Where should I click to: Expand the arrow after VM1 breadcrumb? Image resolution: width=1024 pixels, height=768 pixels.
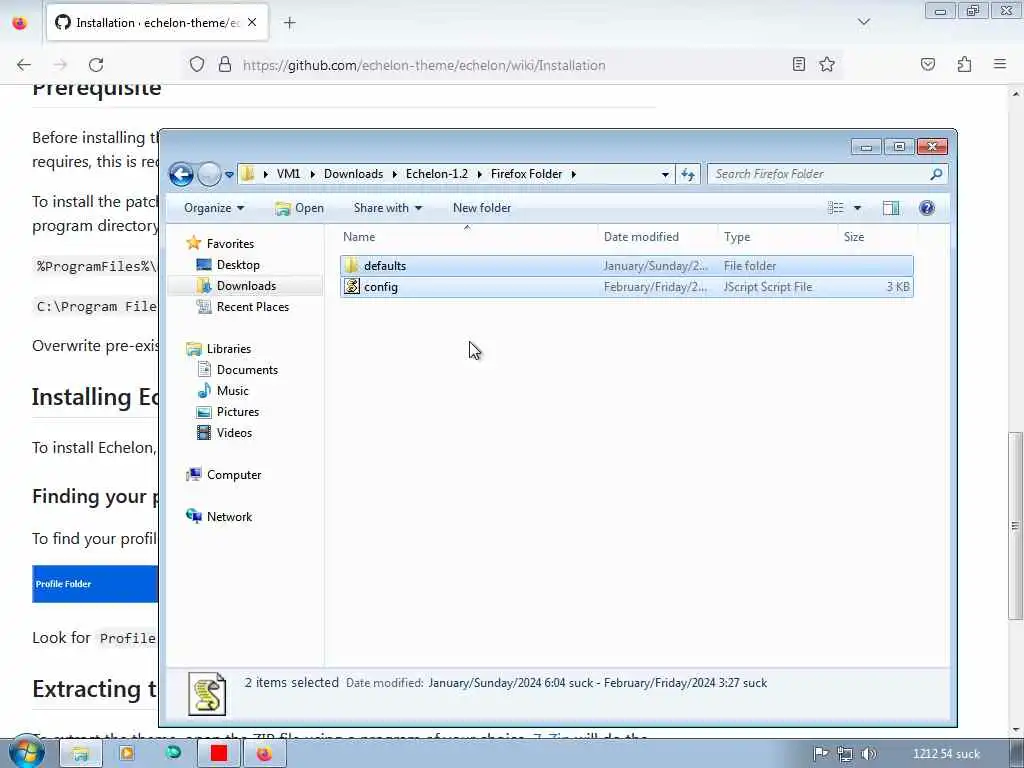tap(312, 174)
